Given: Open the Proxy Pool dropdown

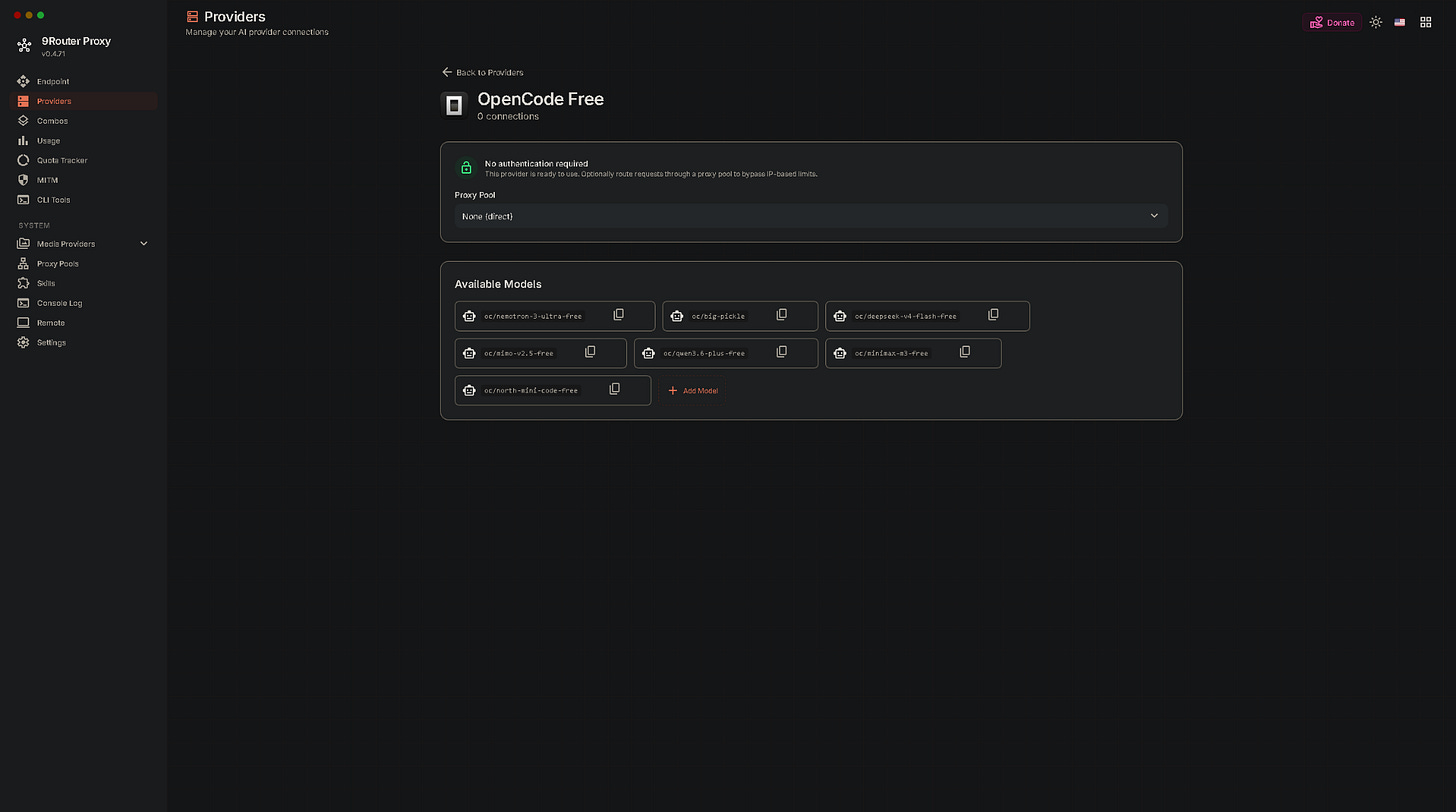Looking at the screenshot, I should (811, 216).
